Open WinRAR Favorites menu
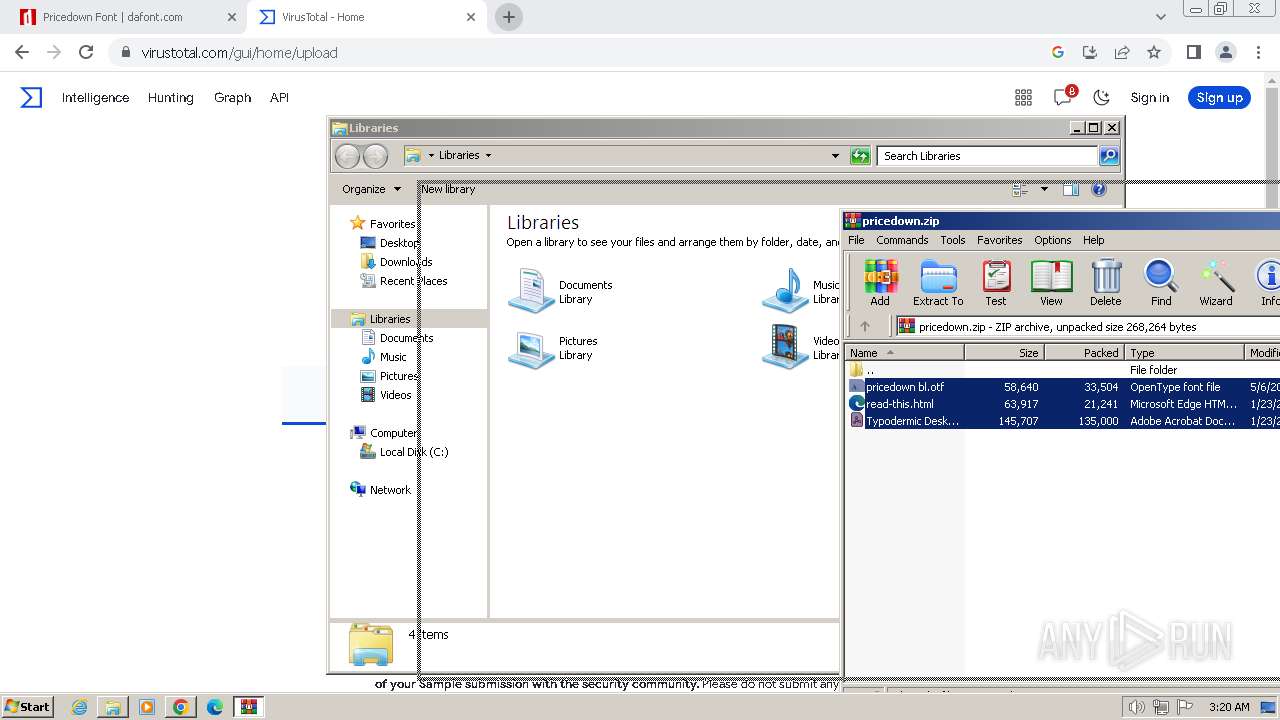Screen dimensions: 1280x720 [x=999, y=240]
